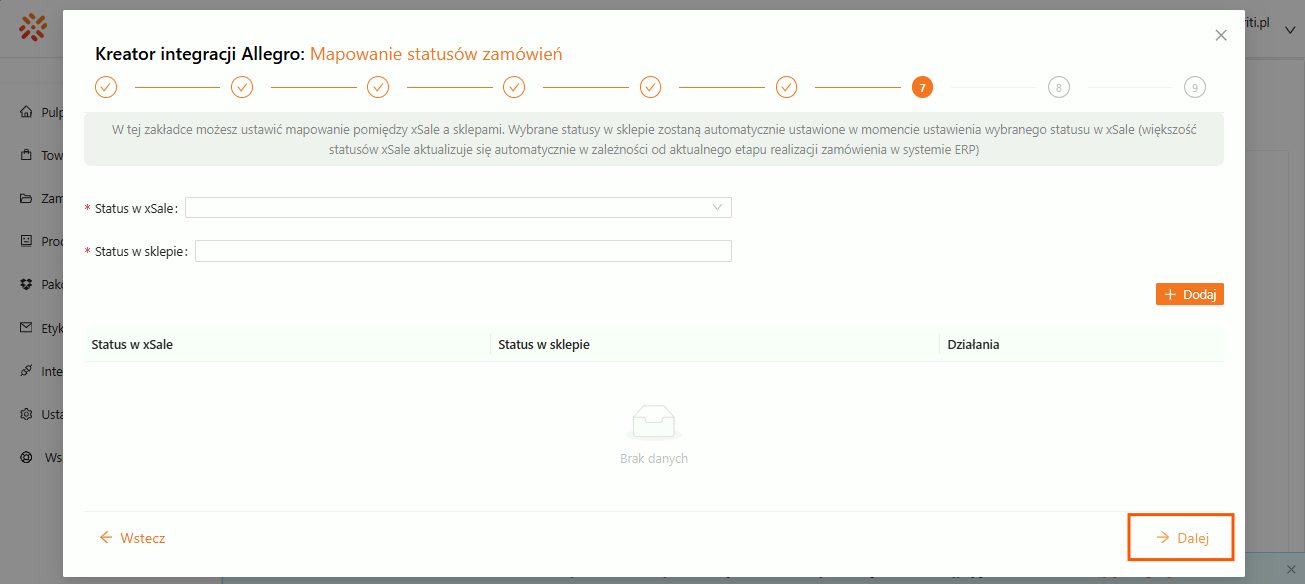Select the sixth completed wizard step
The width and height of the screenshot is (1305, 584).
786,87
